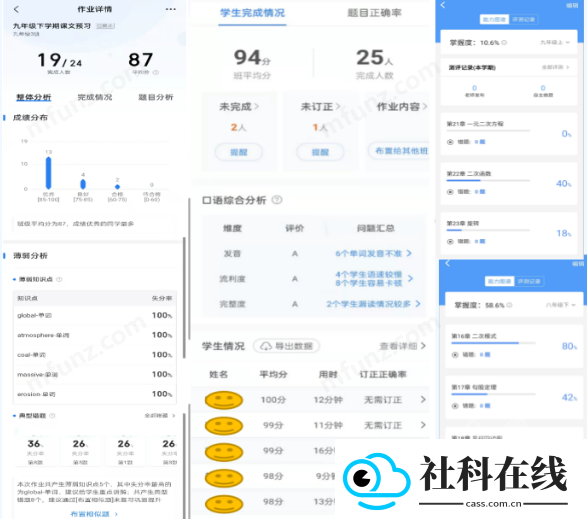Tap 编辑 on the 58.6% screen
Viewport: 587px width, 519px height.
578,264
